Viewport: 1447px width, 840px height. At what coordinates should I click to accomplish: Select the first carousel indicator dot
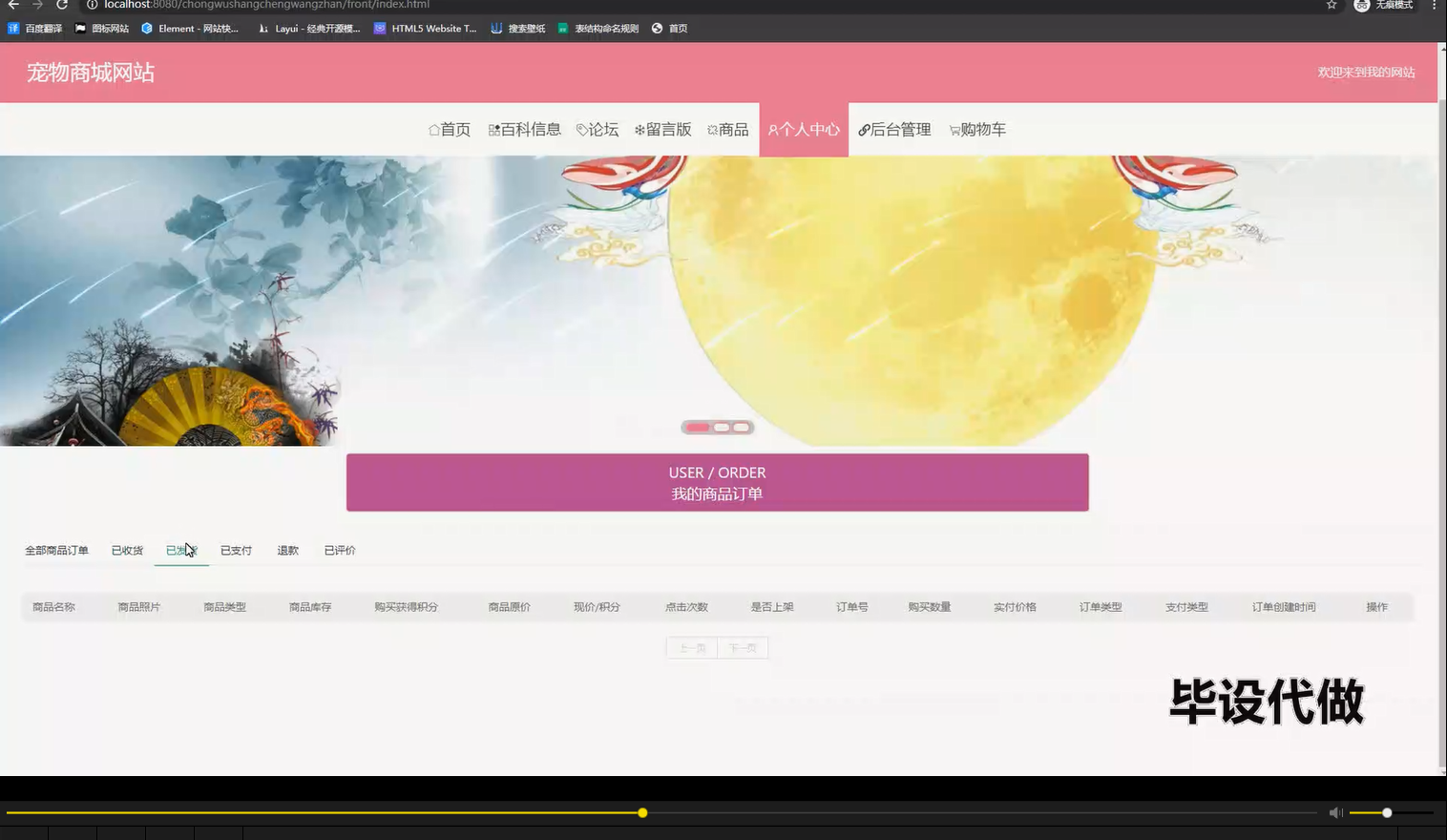pos(699,428)
